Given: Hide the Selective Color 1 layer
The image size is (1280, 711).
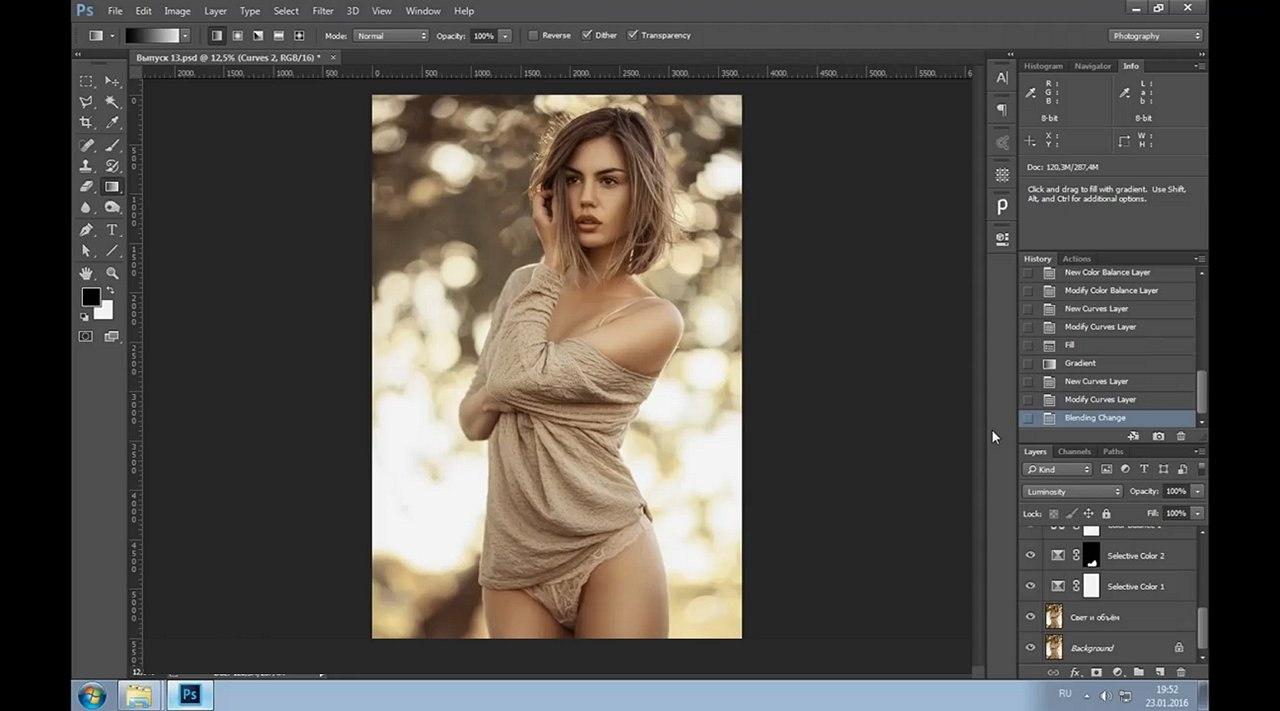Looking at the screenshot, I should click(x=1030, y=586).
